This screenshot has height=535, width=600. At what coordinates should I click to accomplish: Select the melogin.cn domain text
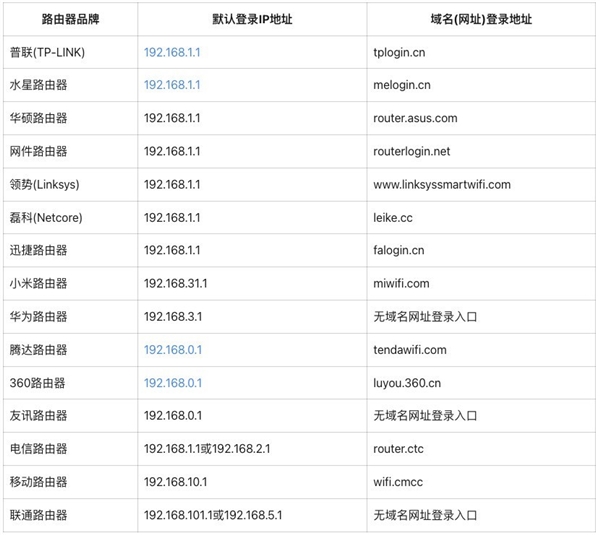point(402,84)
